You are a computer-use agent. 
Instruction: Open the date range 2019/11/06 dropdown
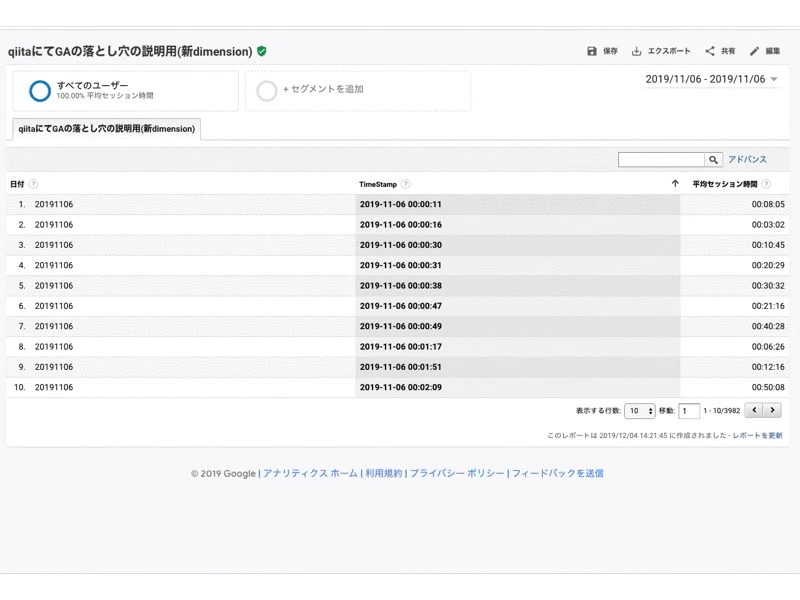(712, 79)
